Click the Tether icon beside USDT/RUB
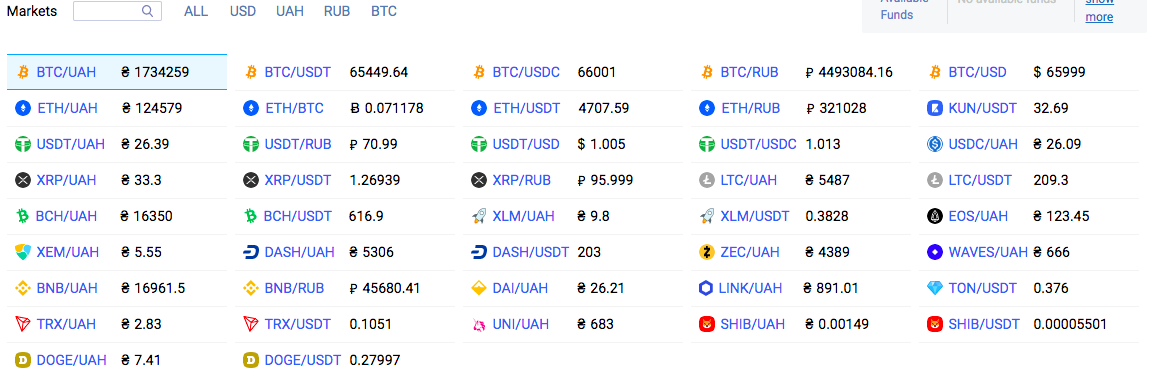Viewport: 1157px width, 378px height. (251, 145)
